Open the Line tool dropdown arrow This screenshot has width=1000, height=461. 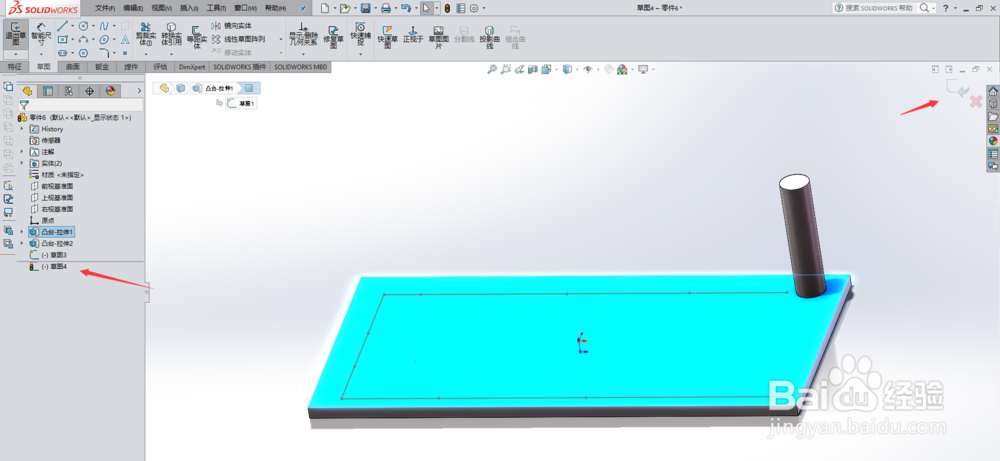coord(72,26)
